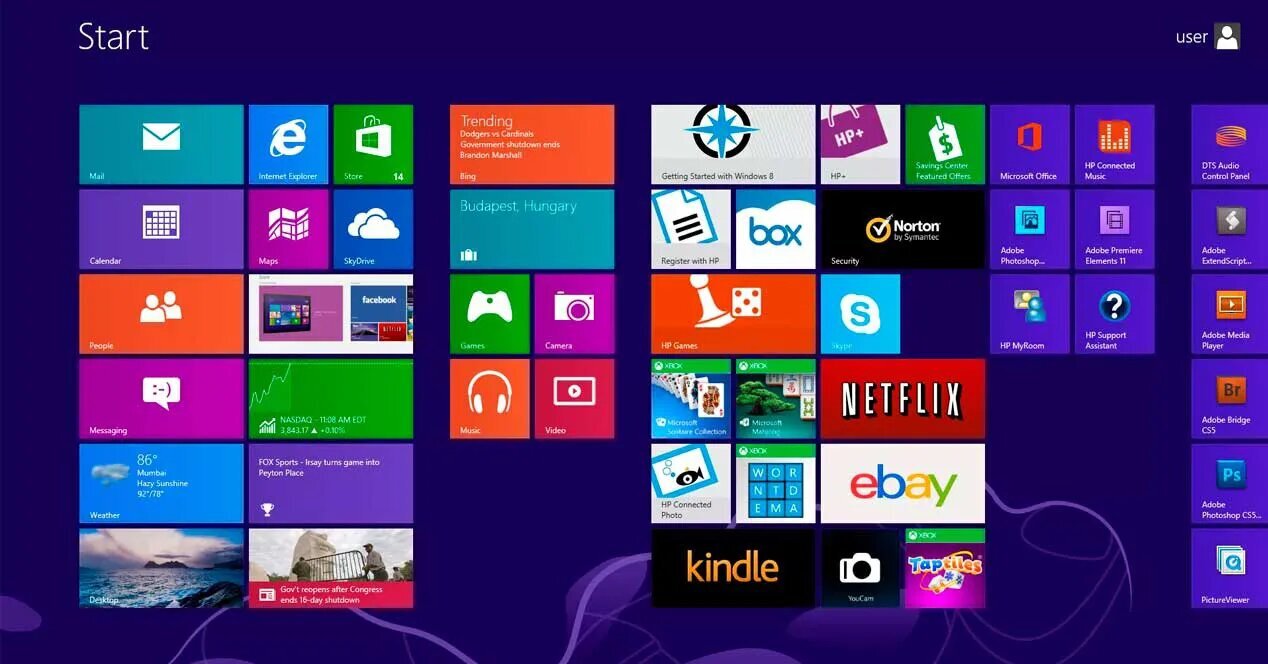This screenshot has width=1268, height=664.
Task: Open the Music tile
Action: 489,399
